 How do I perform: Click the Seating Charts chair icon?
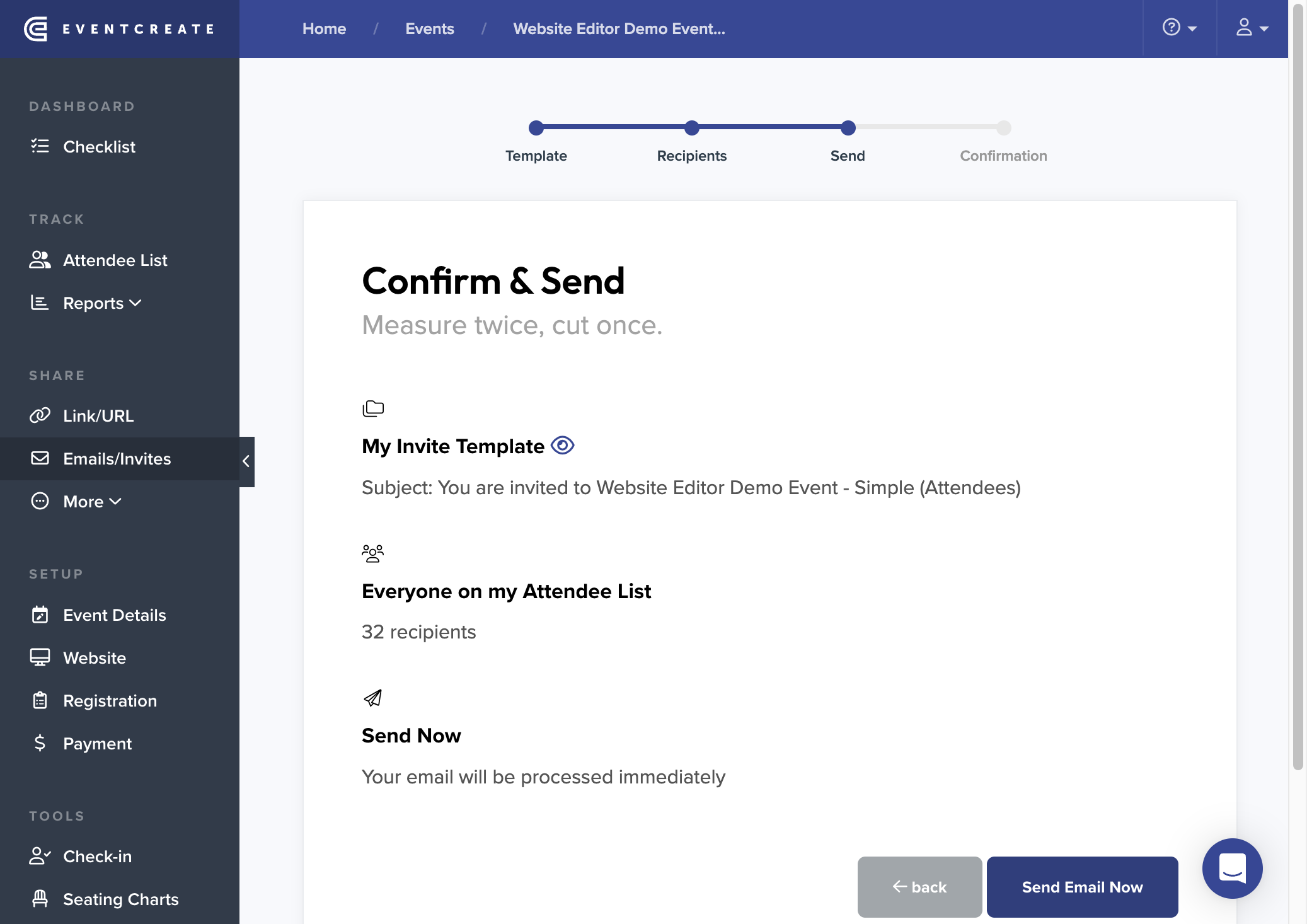click(x=40, y=899)
